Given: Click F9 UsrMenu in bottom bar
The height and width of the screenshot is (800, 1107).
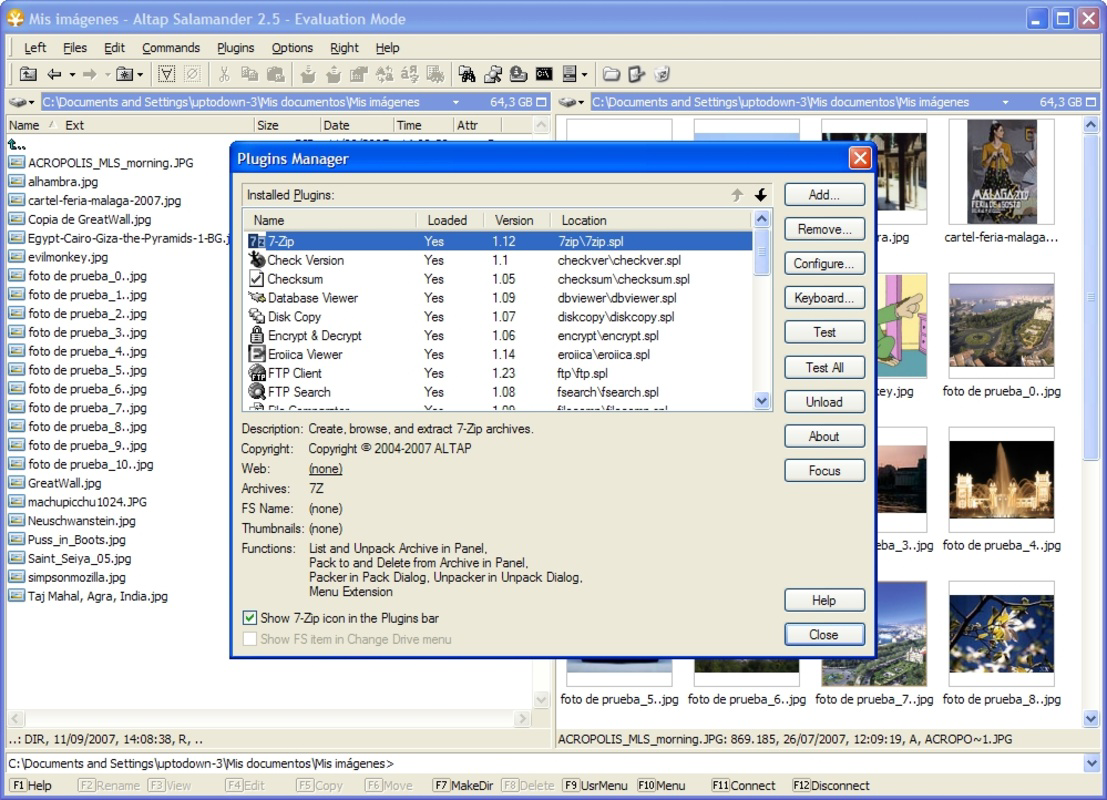Looking at the screenshot, I should click(595, 786).
